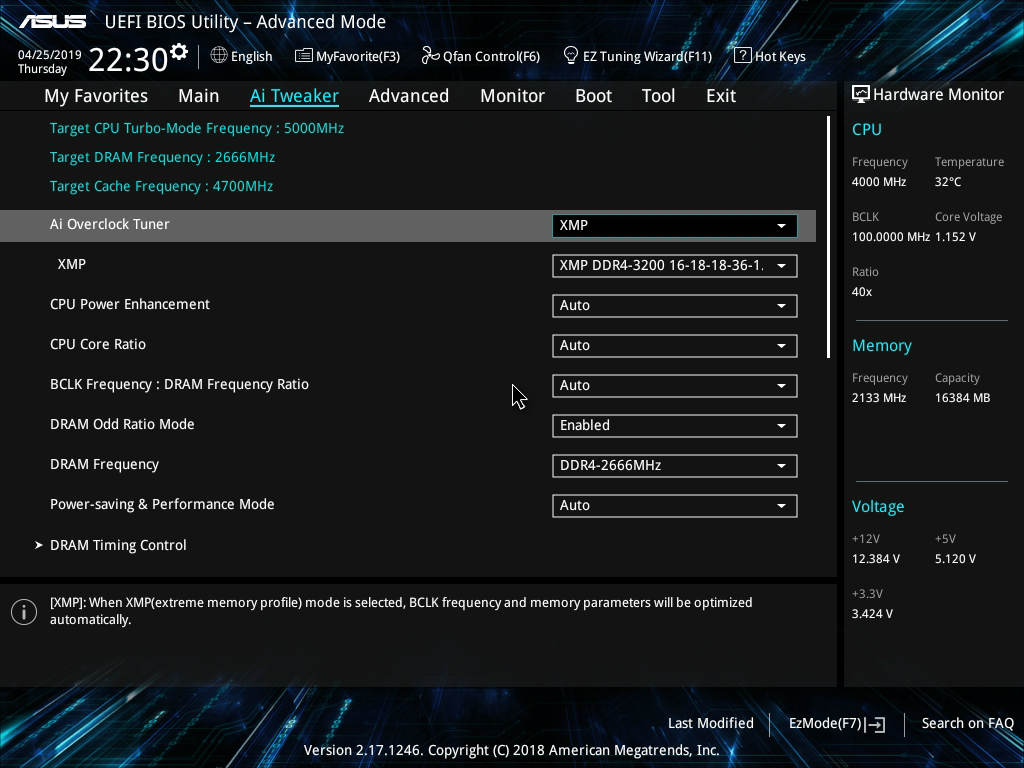
Task: Click the CPU frequency value 4000 MHz
Action: click(x=879, y=182)
